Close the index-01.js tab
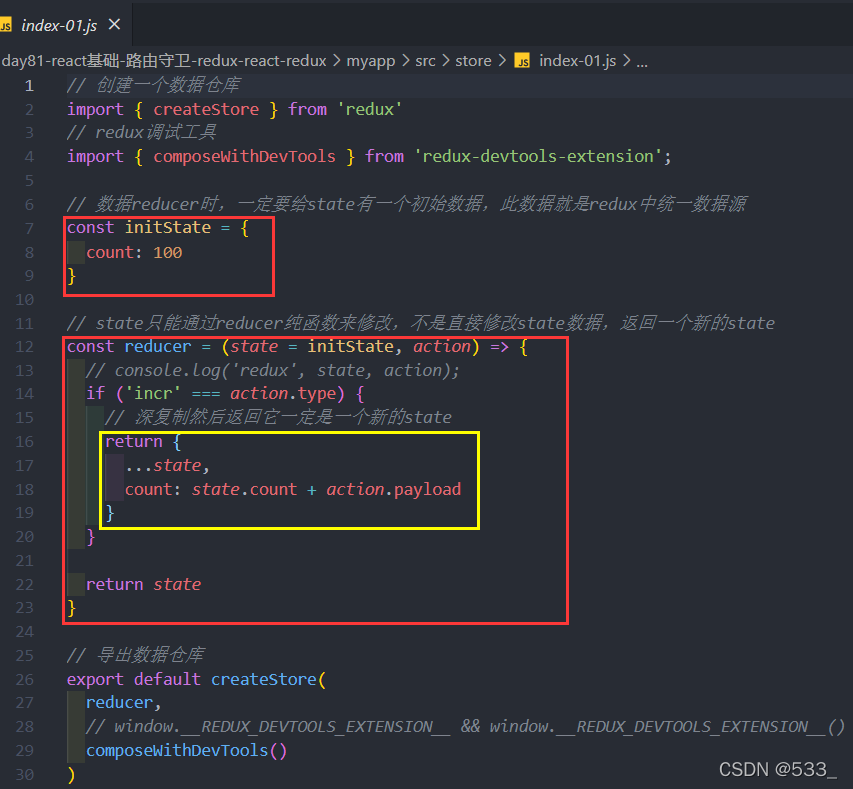This screenshot has width=853, height=789. 114,24
